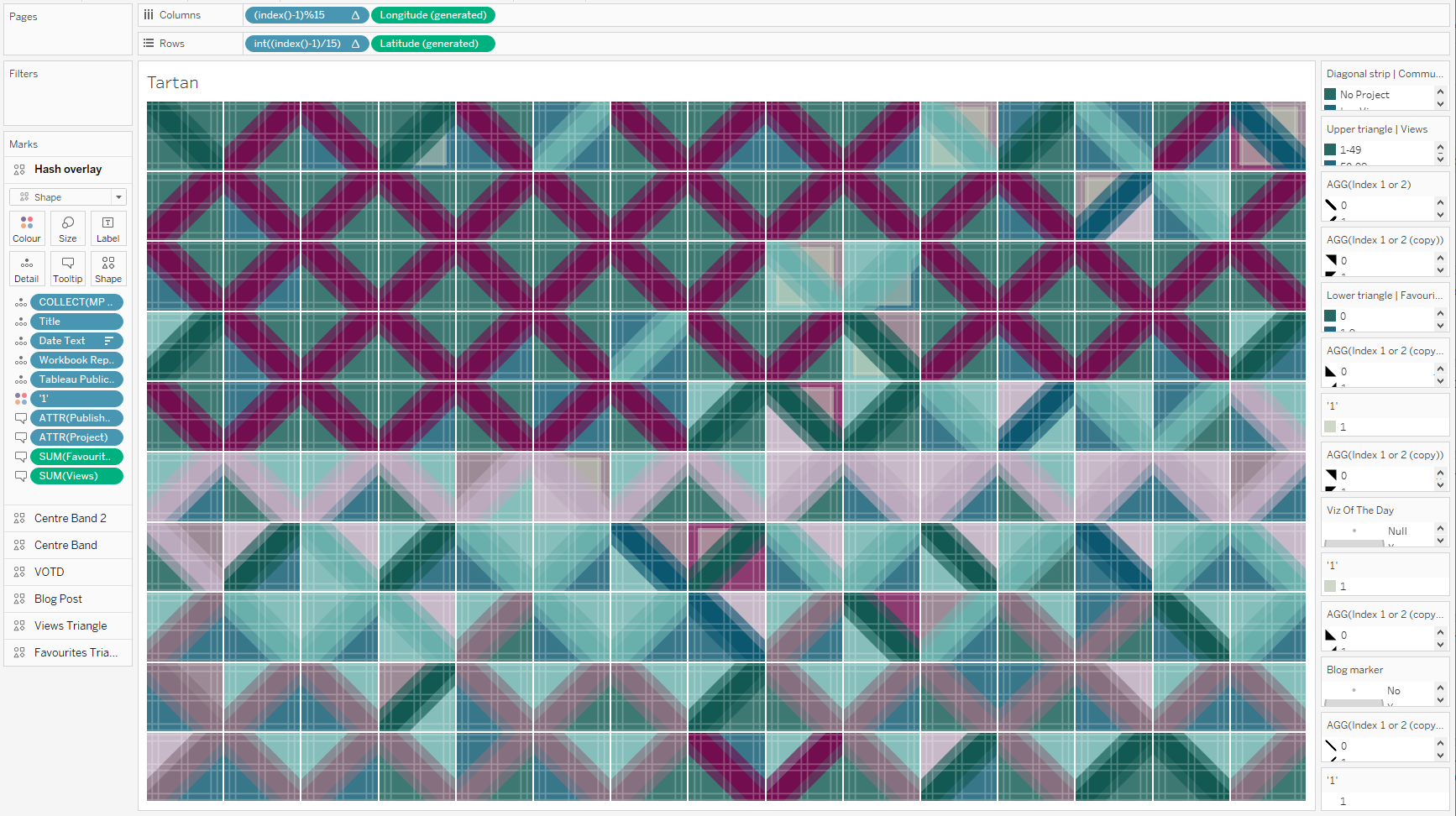The width and height of the screenshot is (1456, 816).
Task: Click the Columns shelf label
Action: (180, 15)
